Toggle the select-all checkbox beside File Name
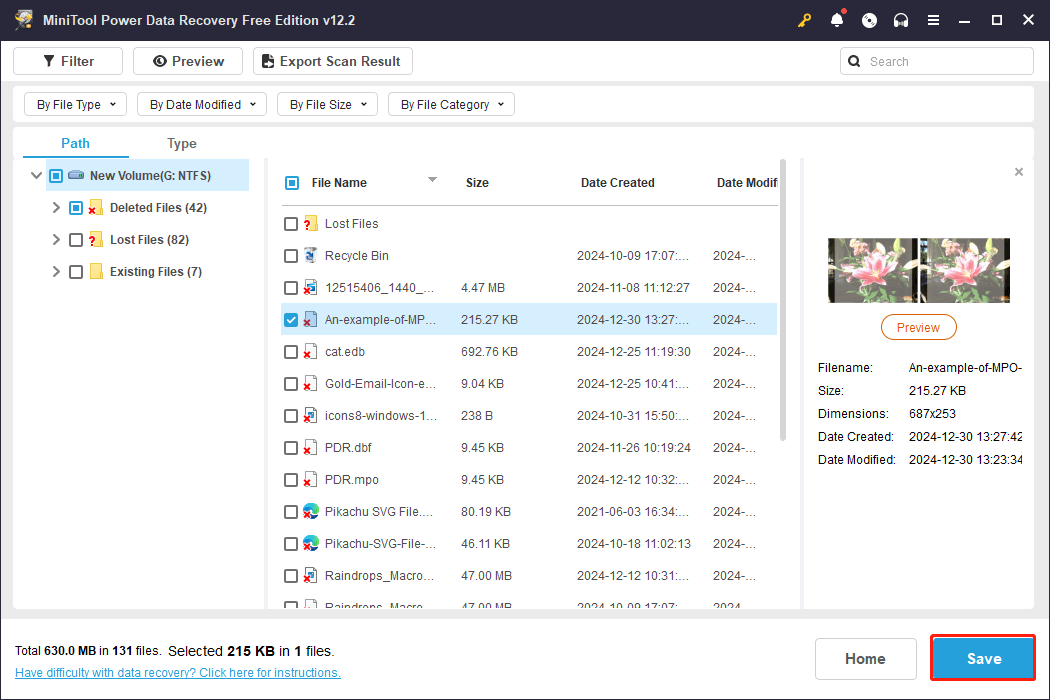 click(292, 183)
